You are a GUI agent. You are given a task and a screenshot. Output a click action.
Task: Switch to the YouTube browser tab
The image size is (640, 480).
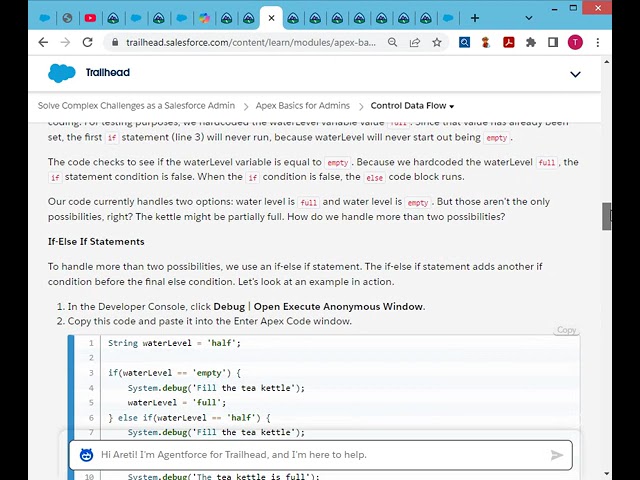90,18
